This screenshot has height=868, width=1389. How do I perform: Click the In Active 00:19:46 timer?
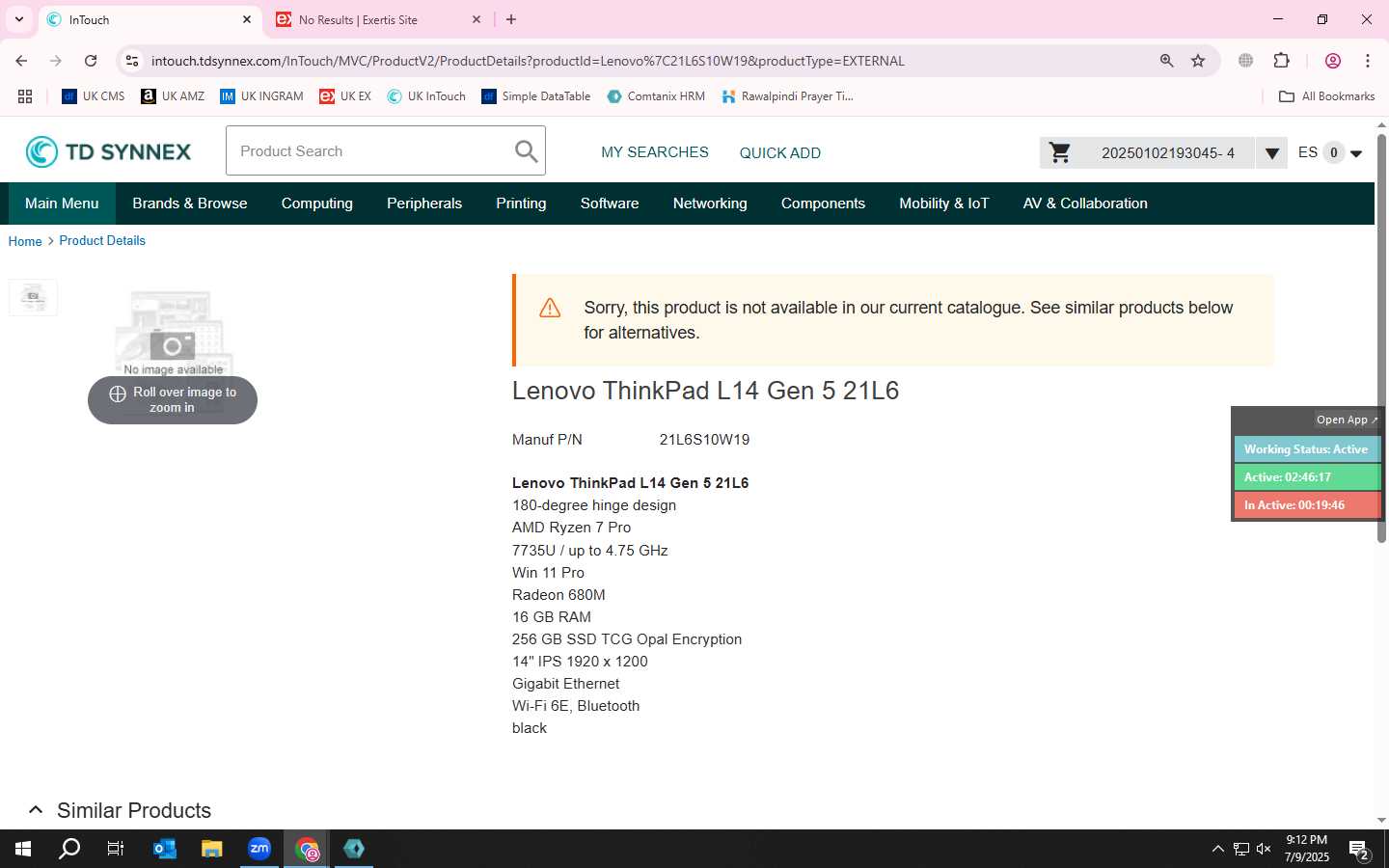point(1307,504)
